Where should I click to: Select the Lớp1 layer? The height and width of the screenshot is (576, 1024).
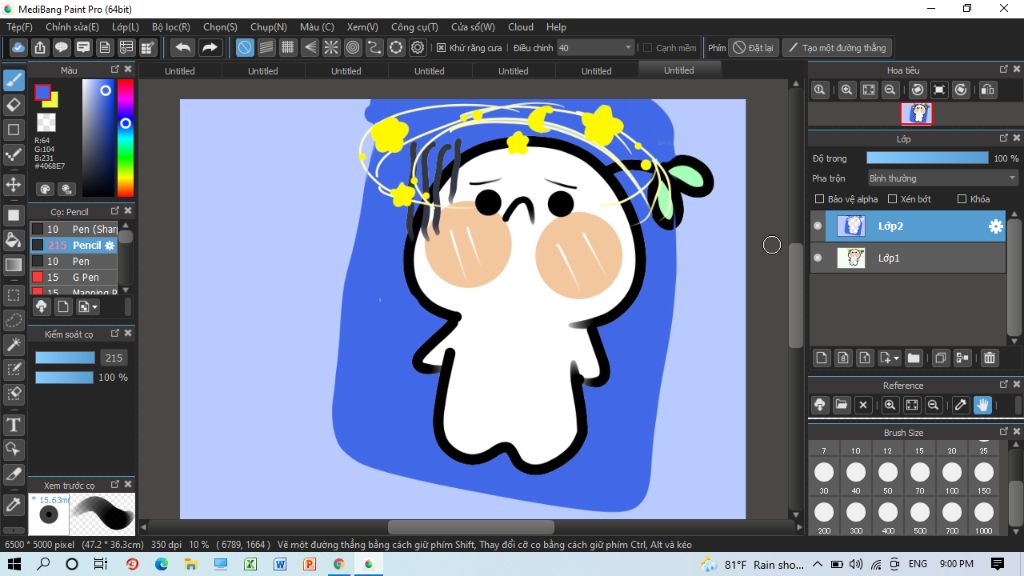tap(908, 258)
